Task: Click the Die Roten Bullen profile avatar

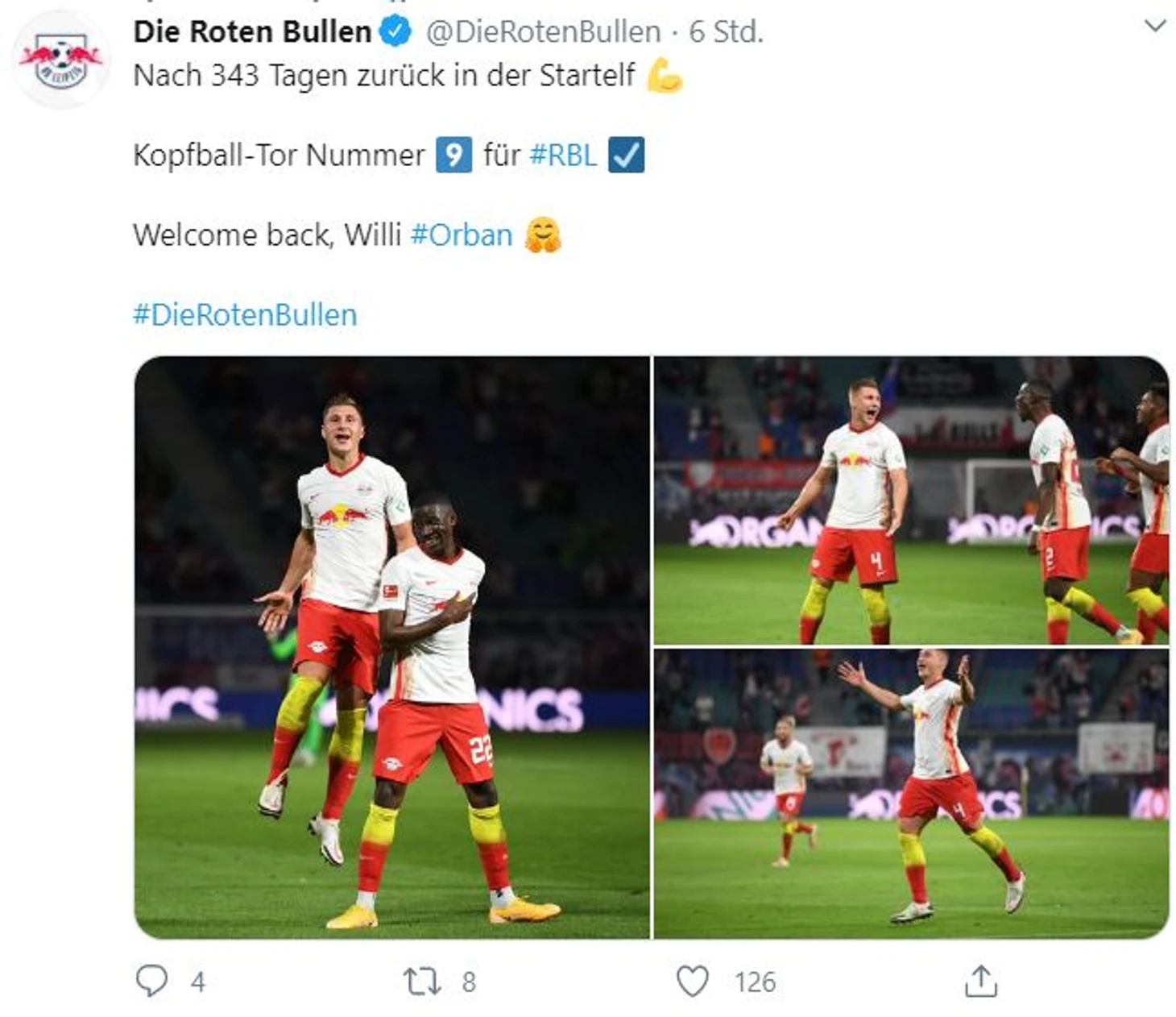Action: pyautogui.click(x=61, y=60)
